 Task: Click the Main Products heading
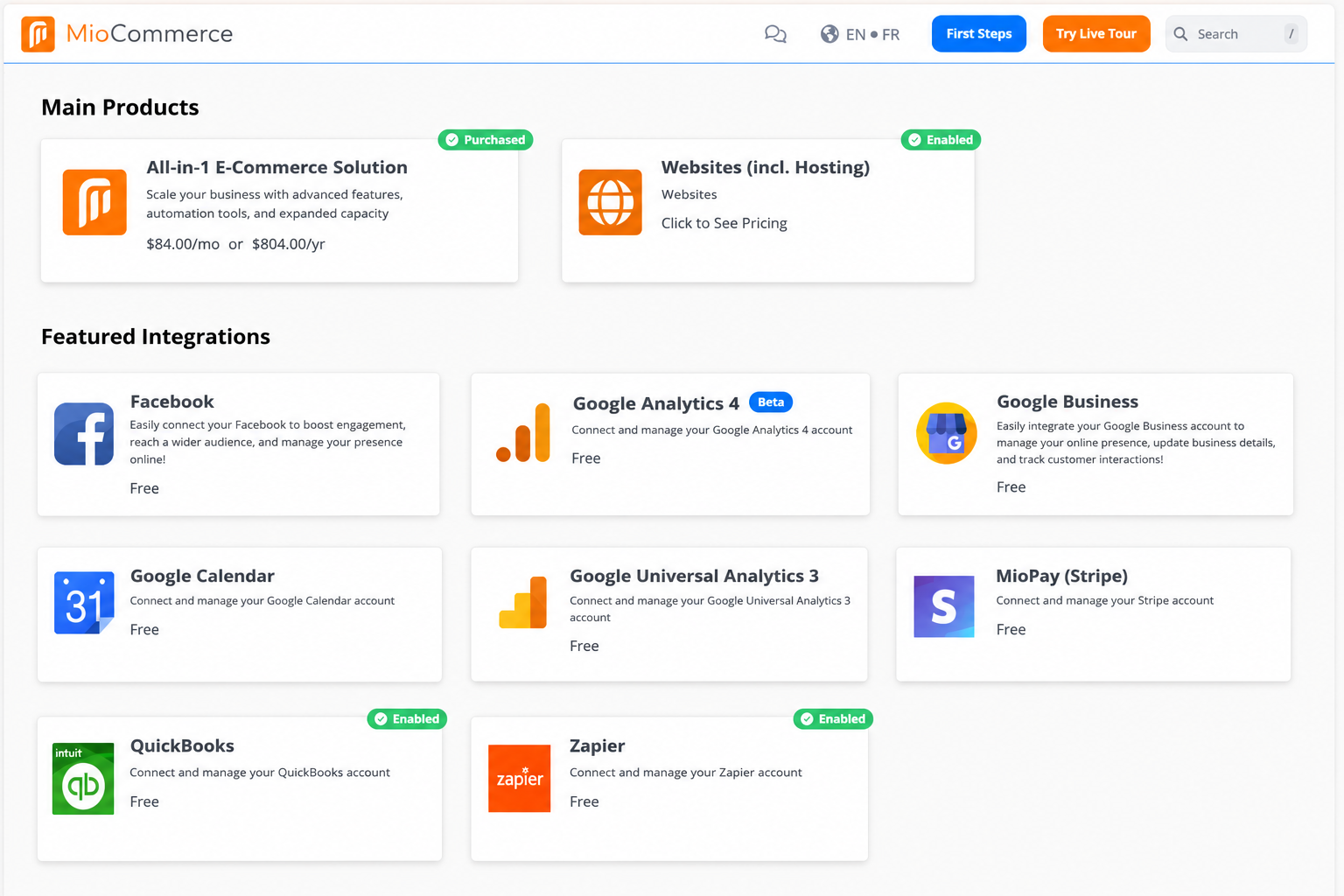121,108
